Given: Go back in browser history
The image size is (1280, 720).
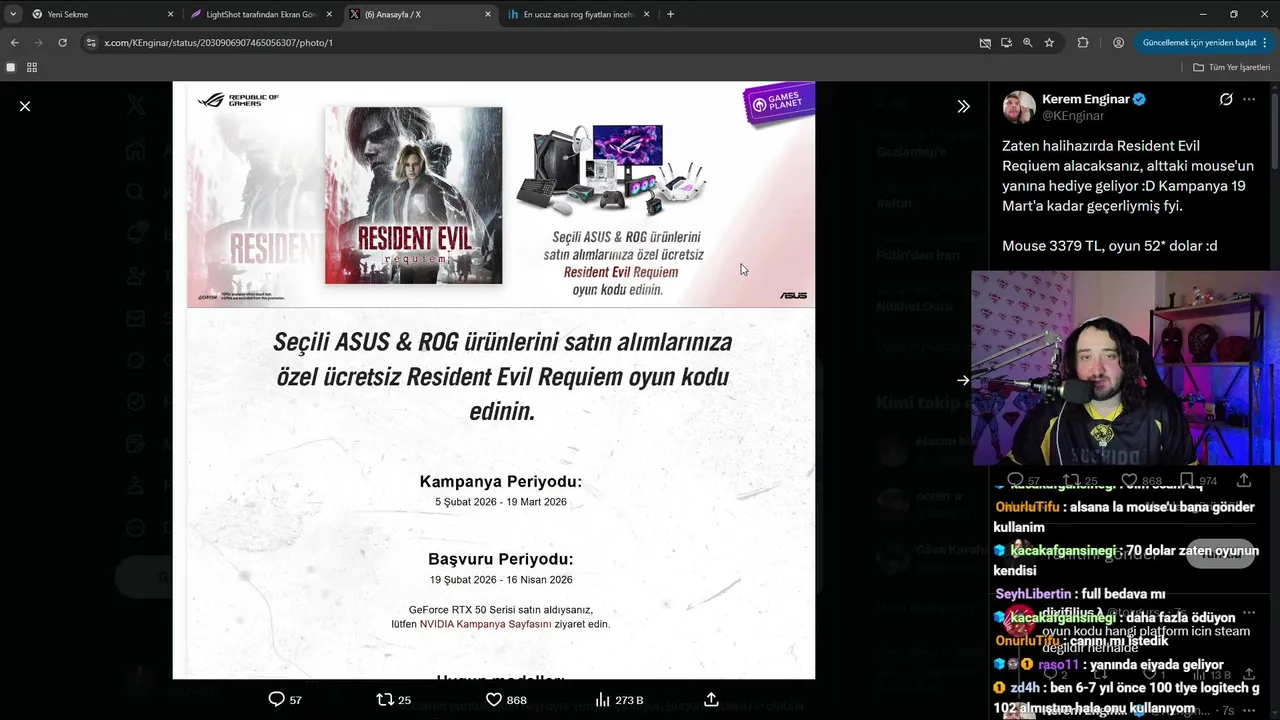Looking at the screenshot, I should coord(14,43).
